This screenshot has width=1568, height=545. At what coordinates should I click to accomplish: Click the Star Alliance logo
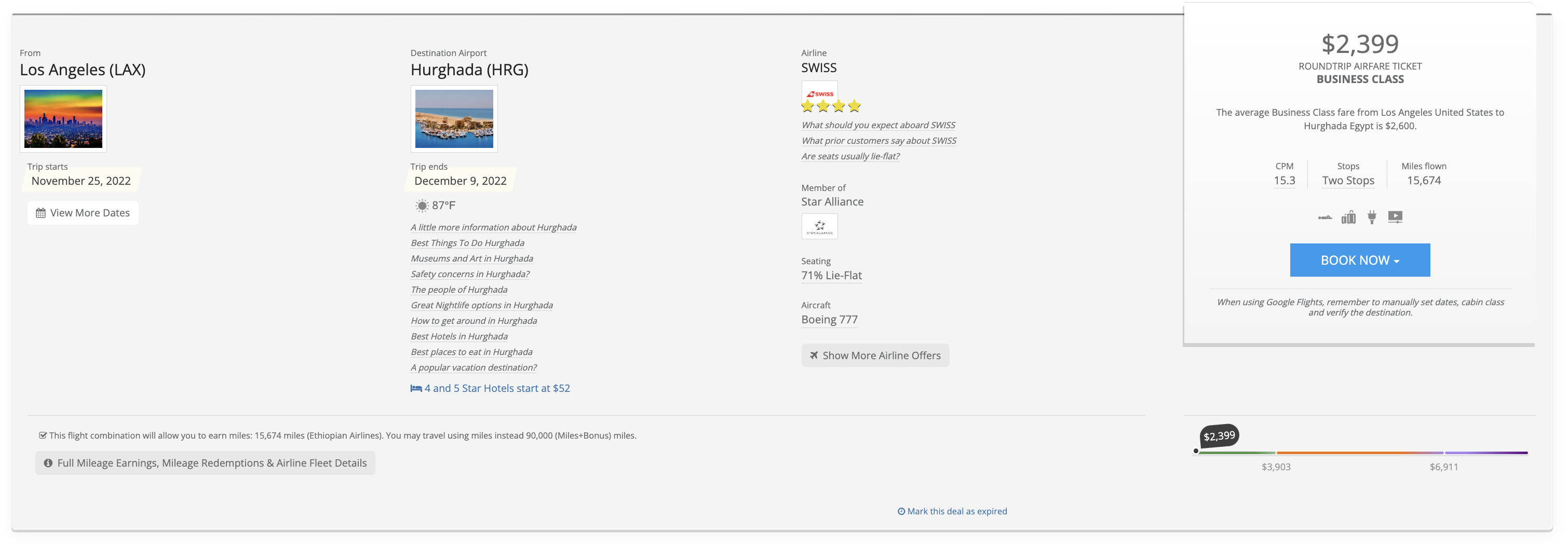[x=819, y=226]
